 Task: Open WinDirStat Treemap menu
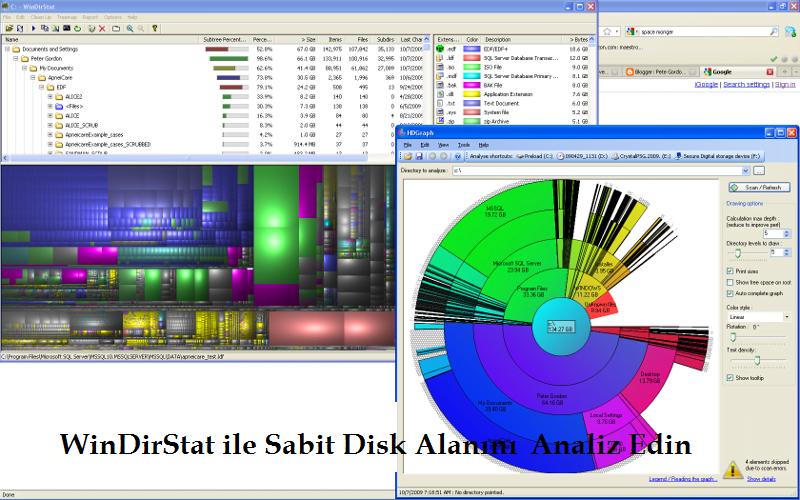click(x=67, y=17)
